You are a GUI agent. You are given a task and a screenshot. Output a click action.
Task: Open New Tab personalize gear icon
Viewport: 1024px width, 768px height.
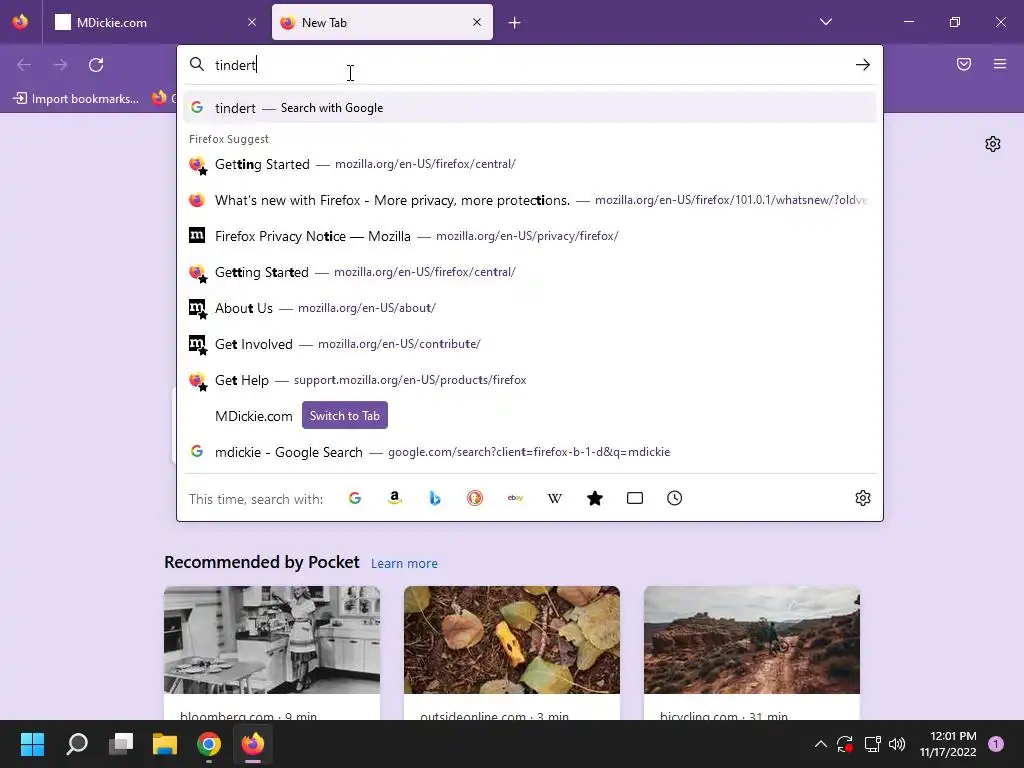pos(993,144)
